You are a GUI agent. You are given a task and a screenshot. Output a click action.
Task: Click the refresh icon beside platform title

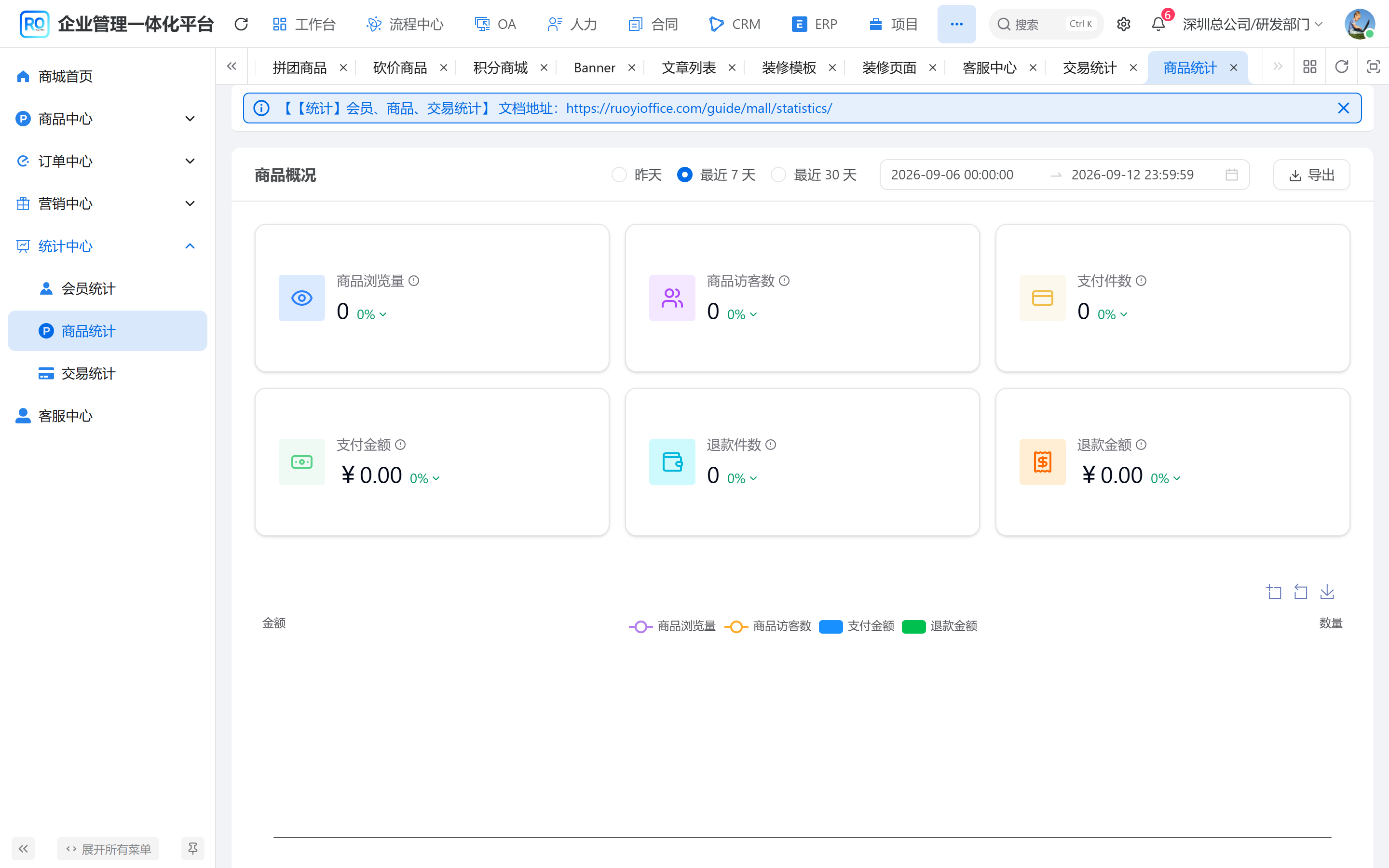(x=241, y=24)
